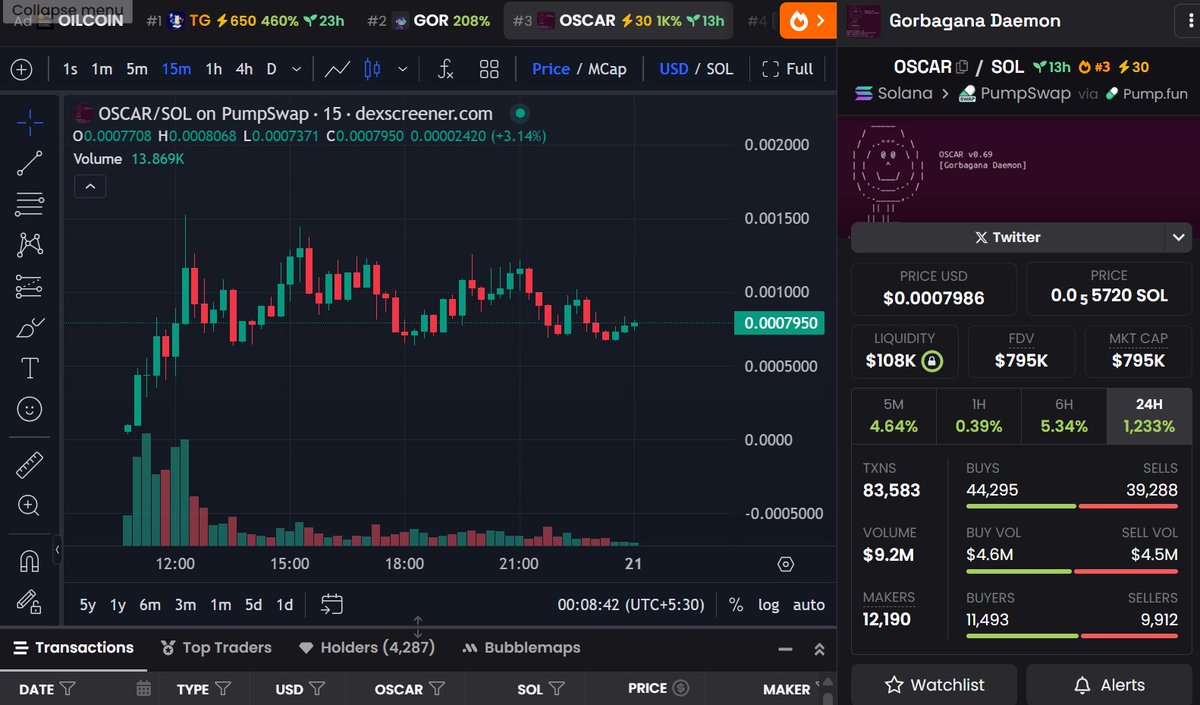Collapse the chart legend arrow
Image resolution: width=1200 pixels, height=705 pixels.
tap(89, 186)
